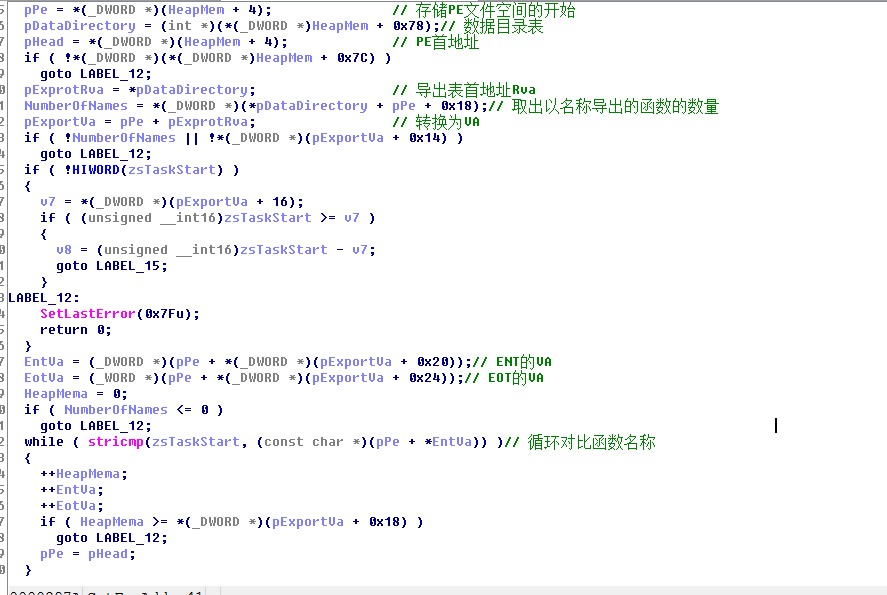Click the 'return 0;' statement

75,330
